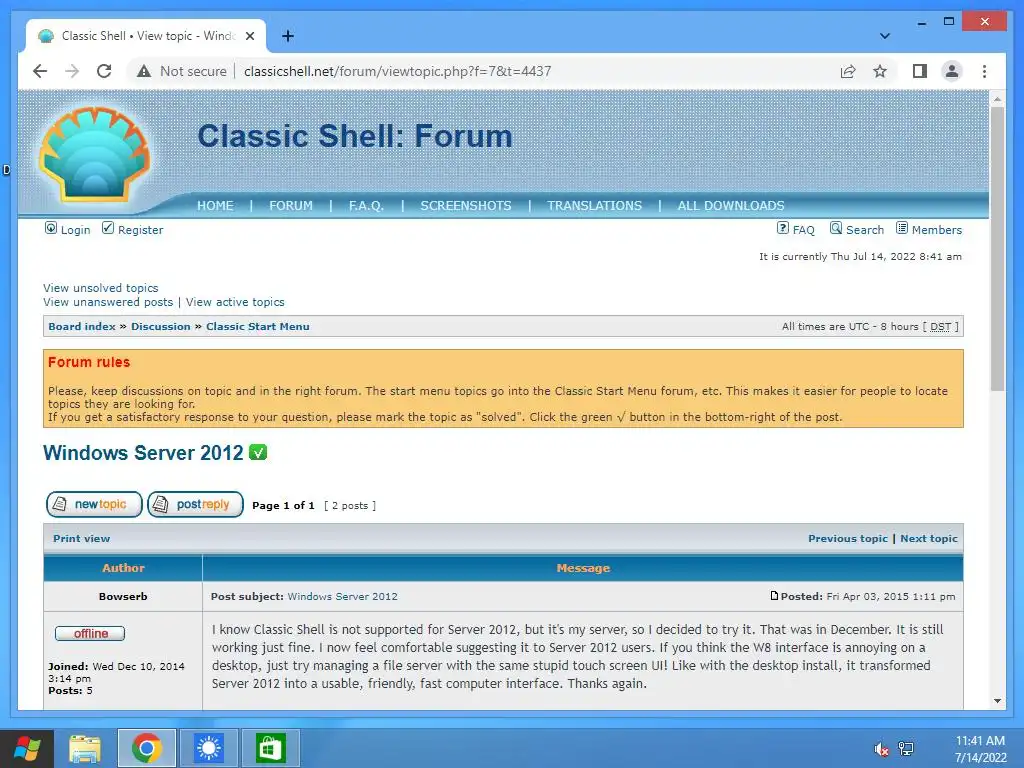Open the Chrome profile avatar

point(952,71)
